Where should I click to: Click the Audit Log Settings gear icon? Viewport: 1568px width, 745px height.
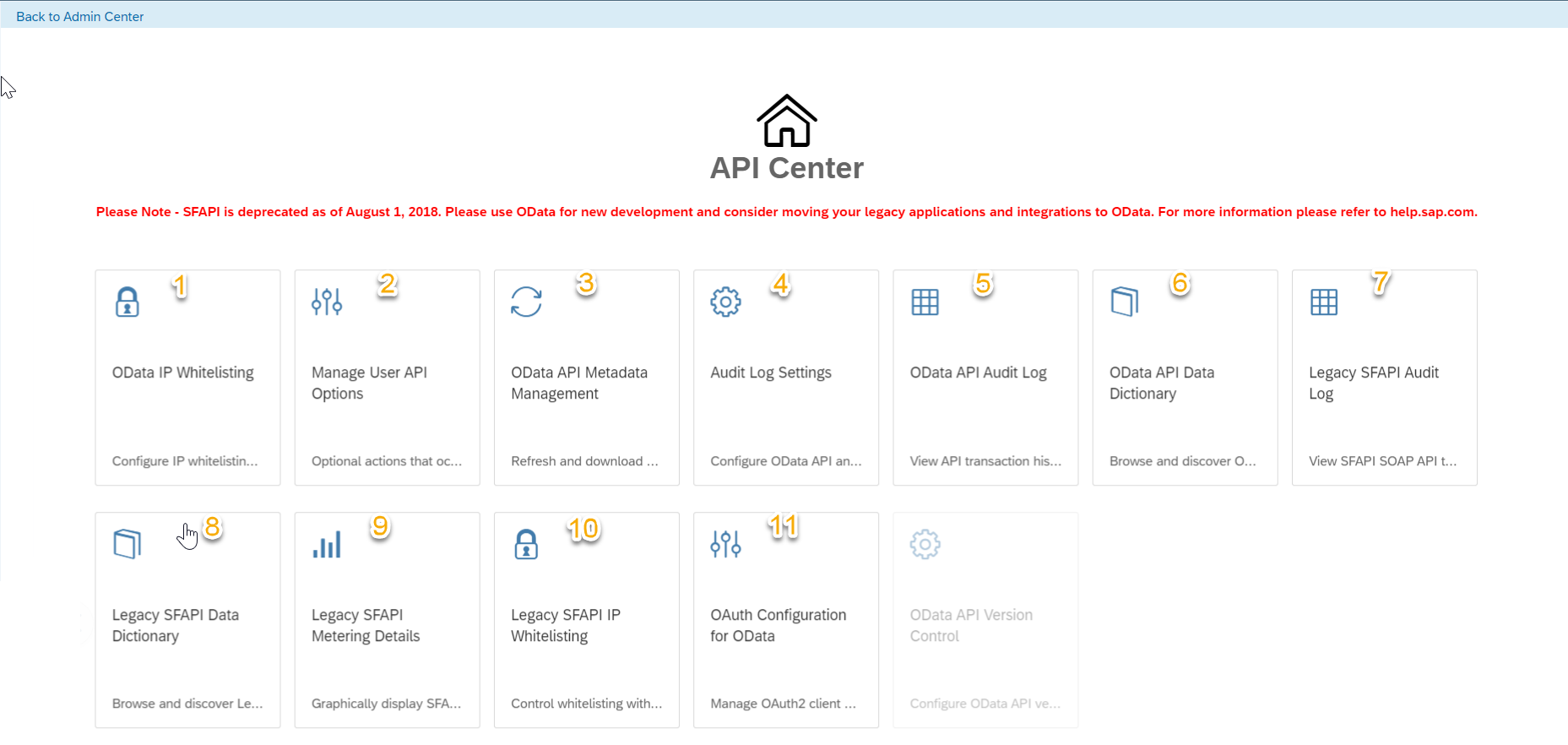pyautogui.click(x=725, y=302)
